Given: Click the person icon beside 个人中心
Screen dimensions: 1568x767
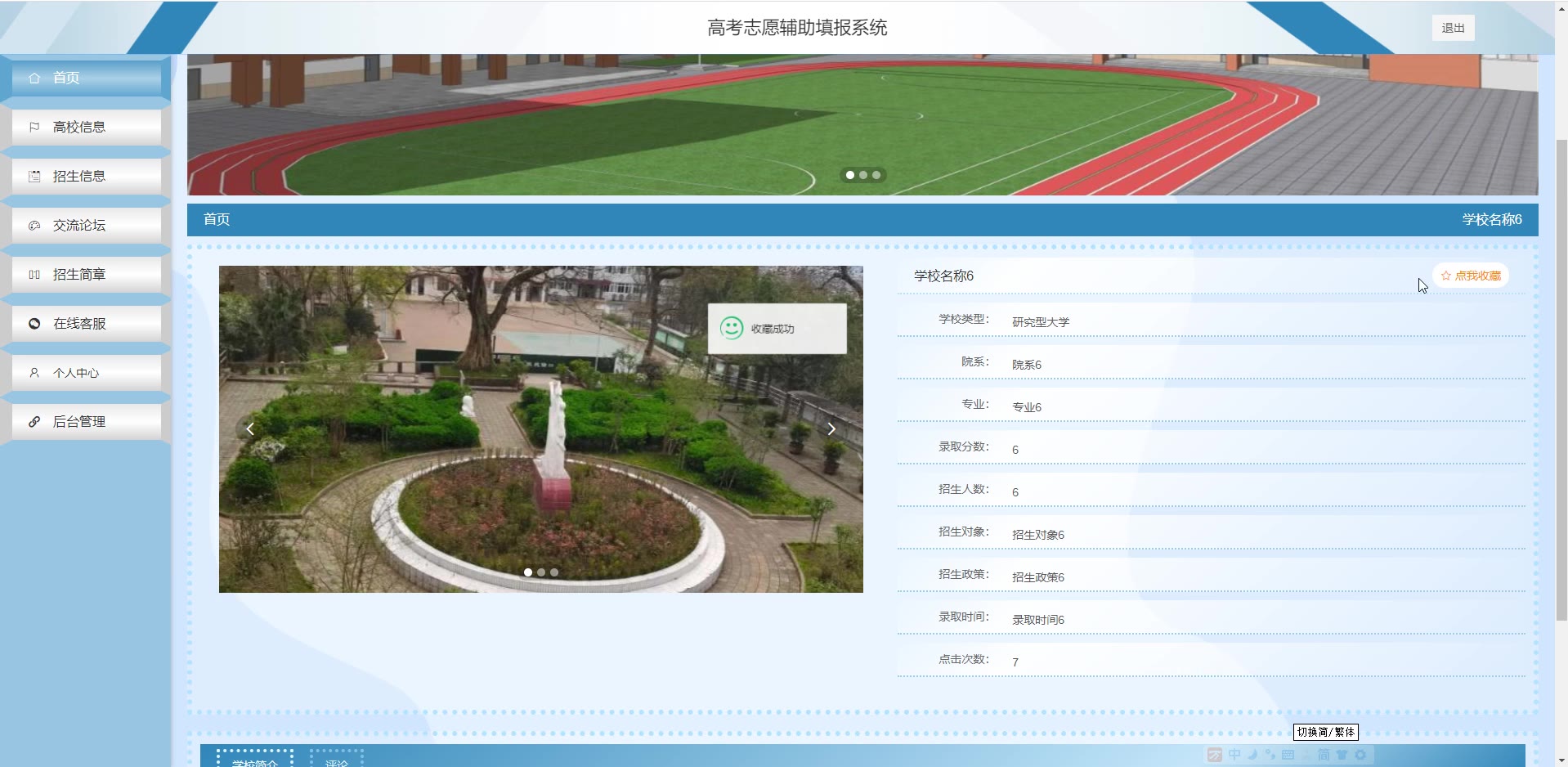Looking at the screenshot, I should tap(34, 373).
